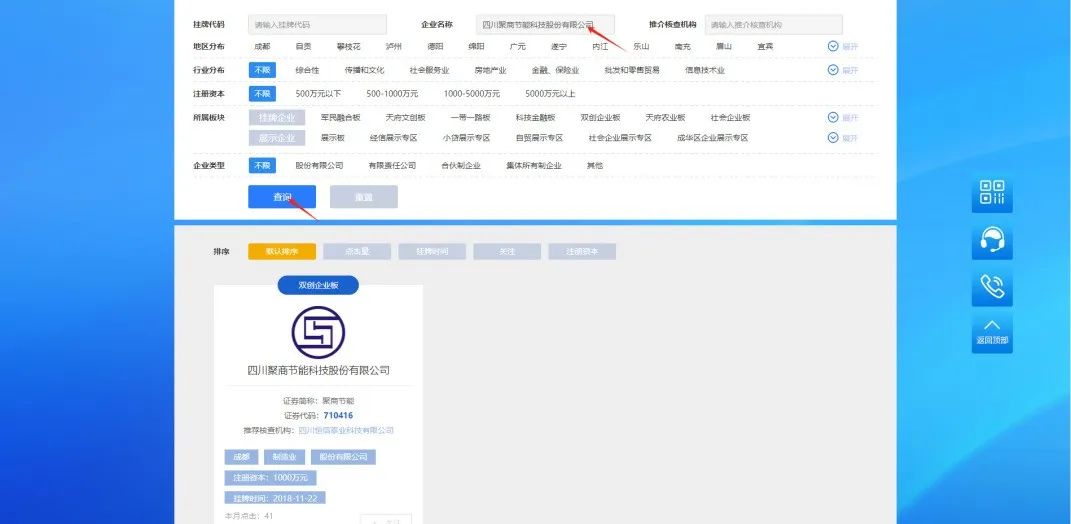Select region 宜宾

[765, 46]
